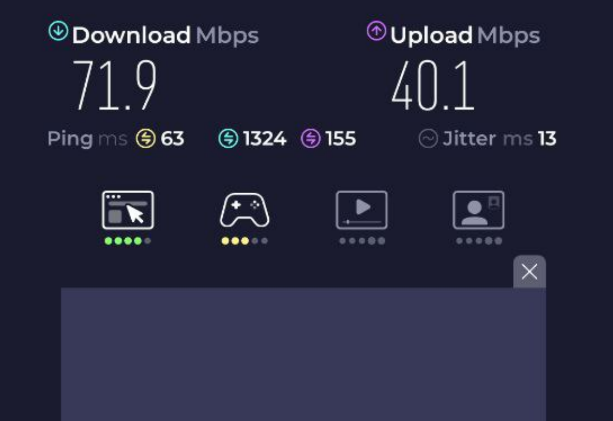Screen dimensions: 613x421
Task: Select the web browsing experience icon
Action: [128, 210]
